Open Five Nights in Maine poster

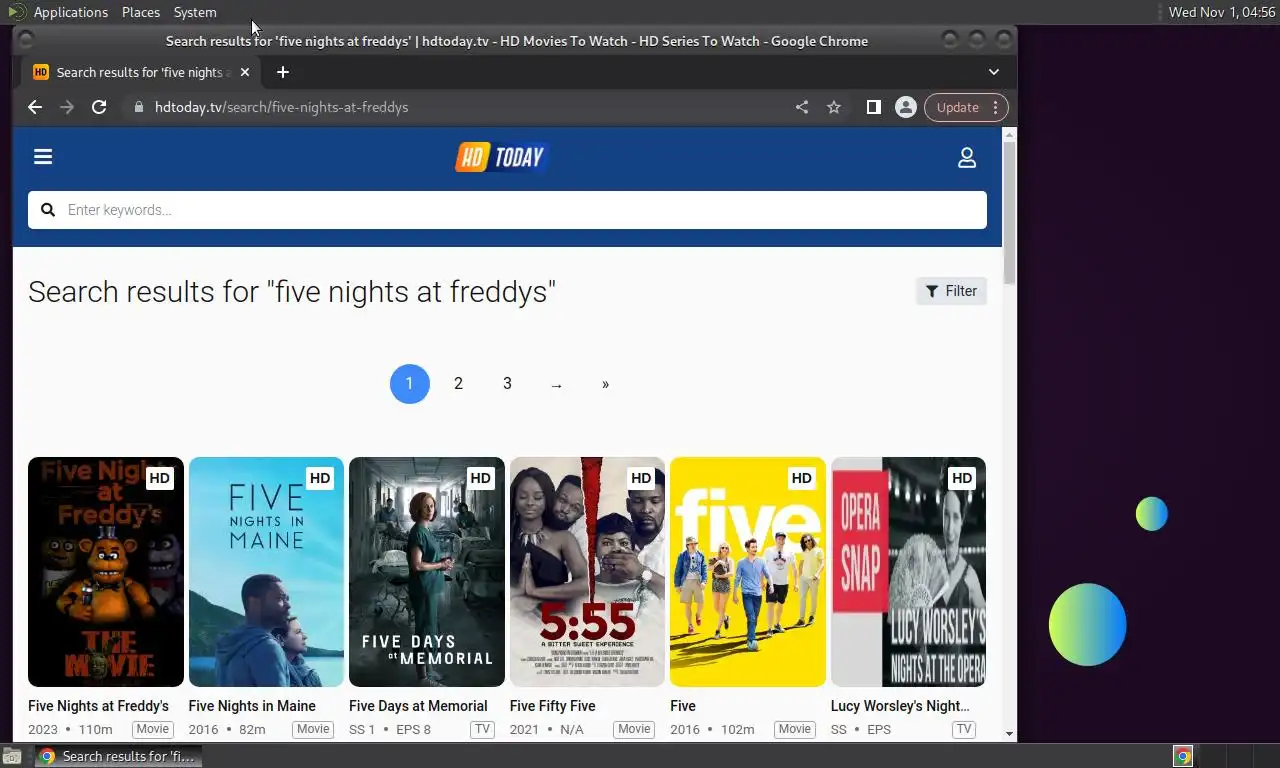coord(266,572)
